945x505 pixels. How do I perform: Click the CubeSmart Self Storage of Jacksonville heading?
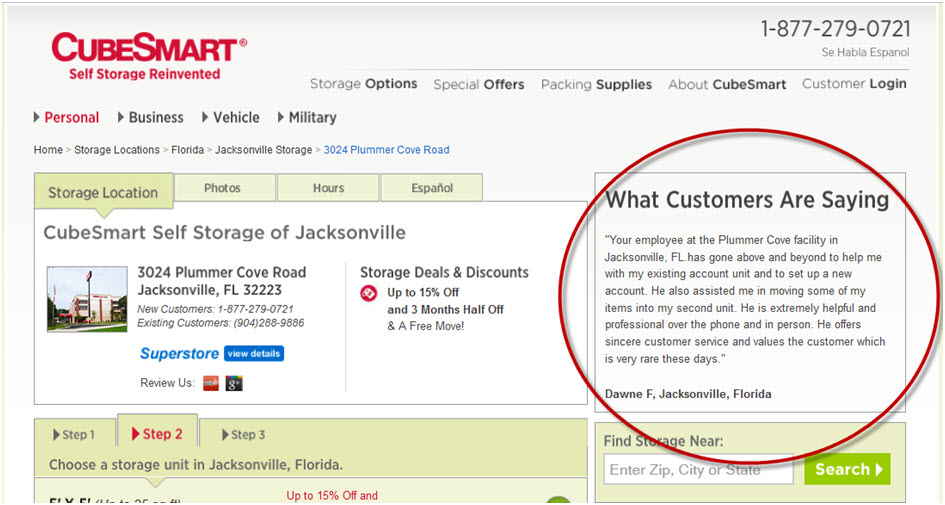click(x=224, y=233)
